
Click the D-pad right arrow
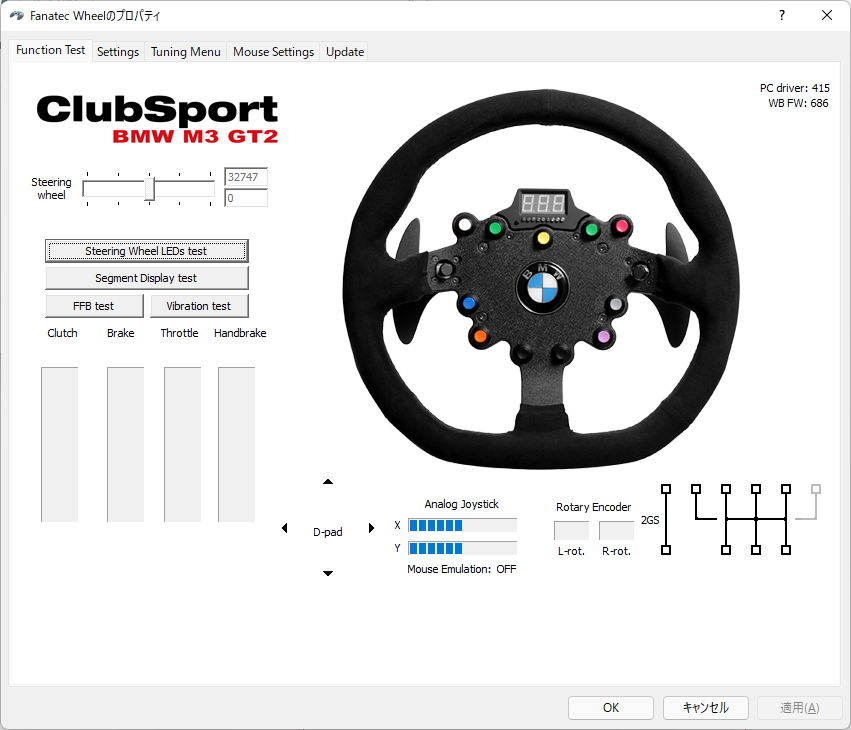[x=371, y=528]
